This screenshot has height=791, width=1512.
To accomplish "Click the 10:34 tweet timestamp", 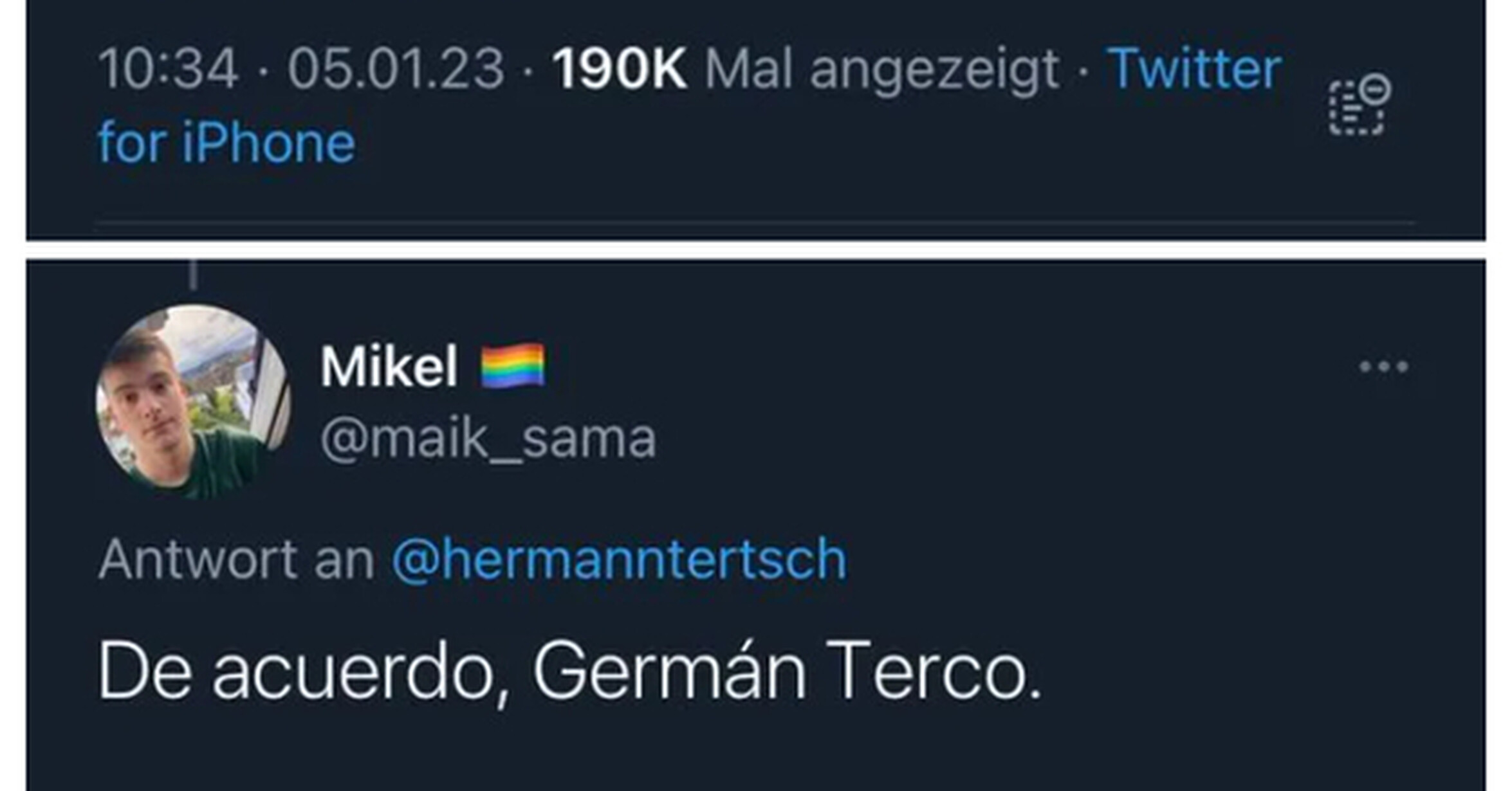I will click(x=169, y=68).
